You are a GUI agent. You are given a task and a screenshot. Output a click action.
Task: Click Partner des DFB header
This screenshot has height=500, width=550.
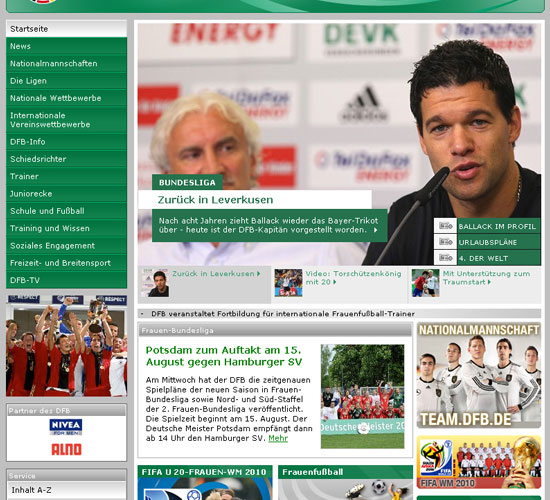(x=66, y=410)
